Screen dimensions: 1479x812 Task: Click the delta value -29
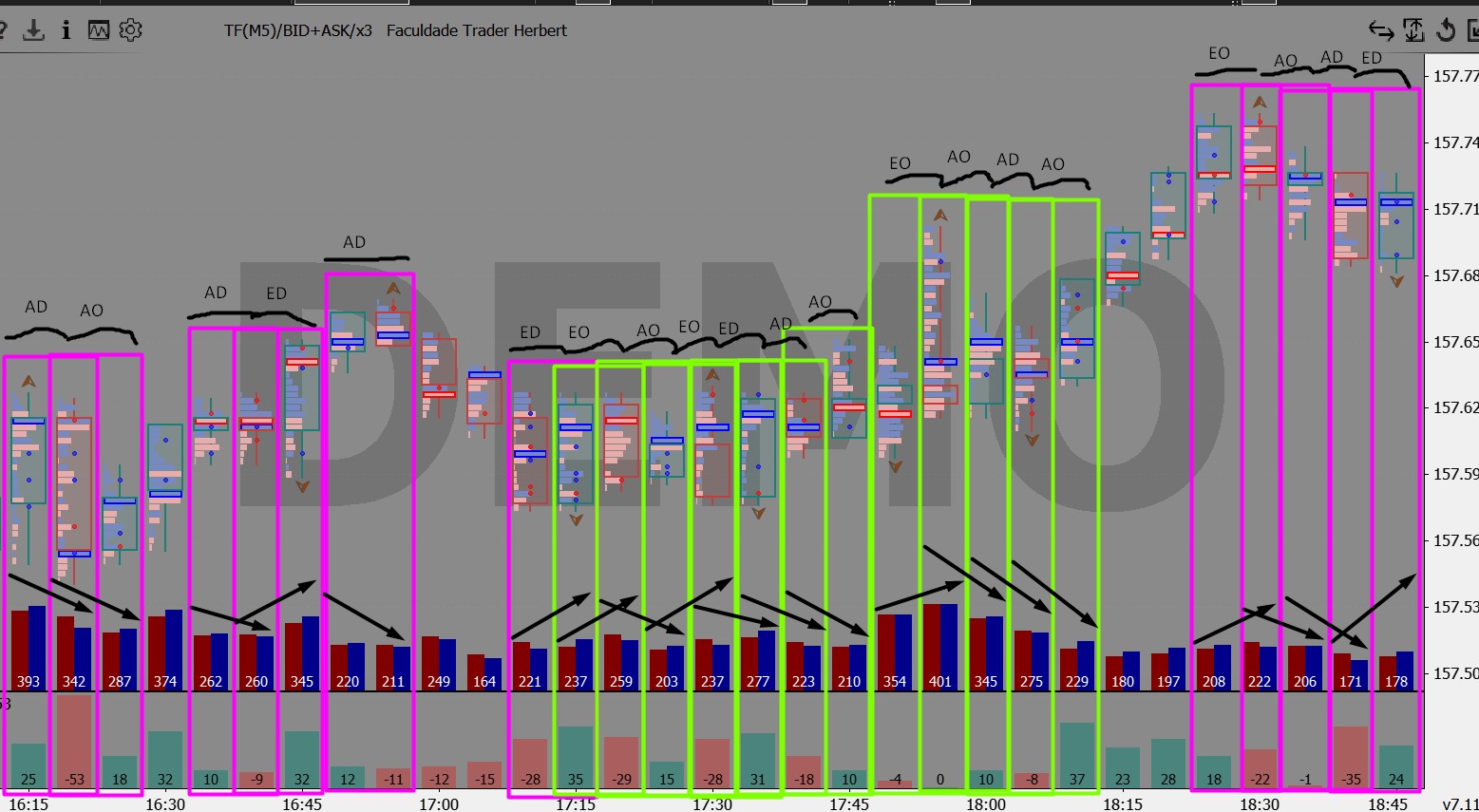[x=621, y=780]
